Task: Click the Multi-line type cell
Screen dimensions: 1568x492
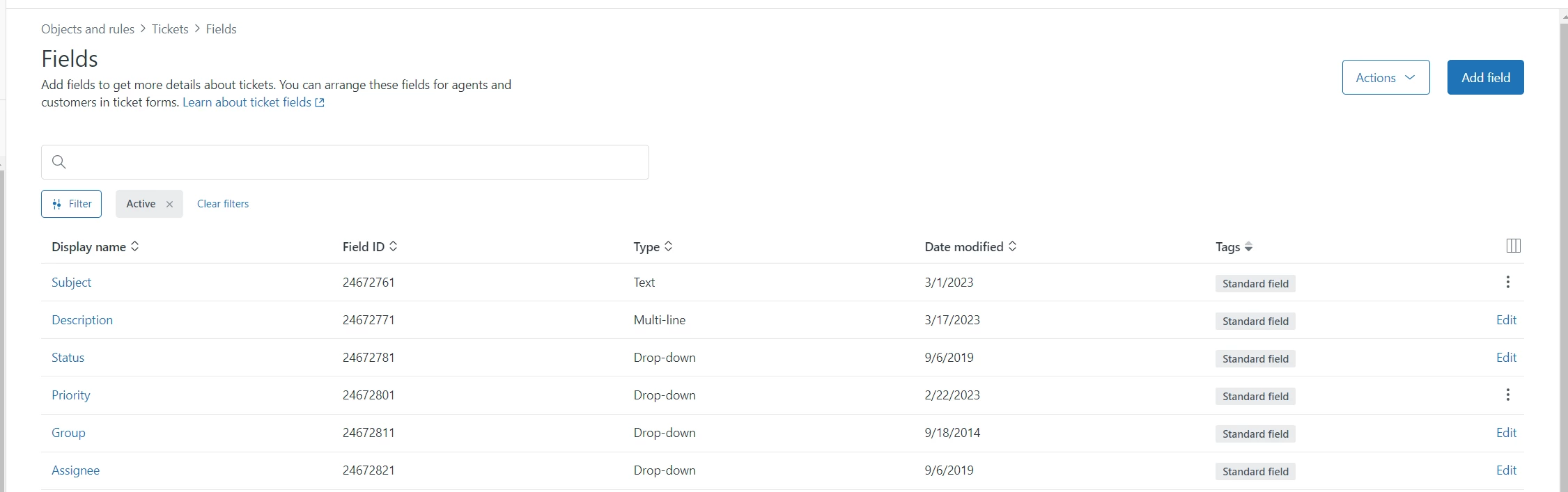Action: [x=659, y=320]
